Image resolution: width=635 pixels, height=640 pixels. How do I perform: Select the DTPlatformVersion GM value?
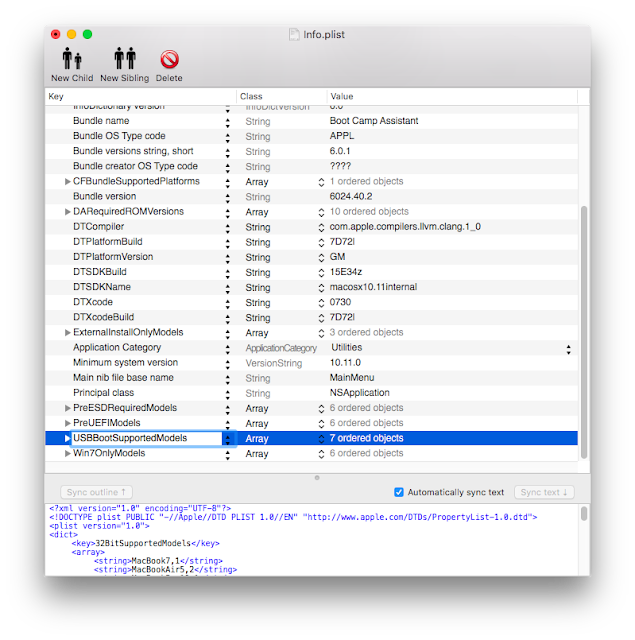tap(337, 257)
